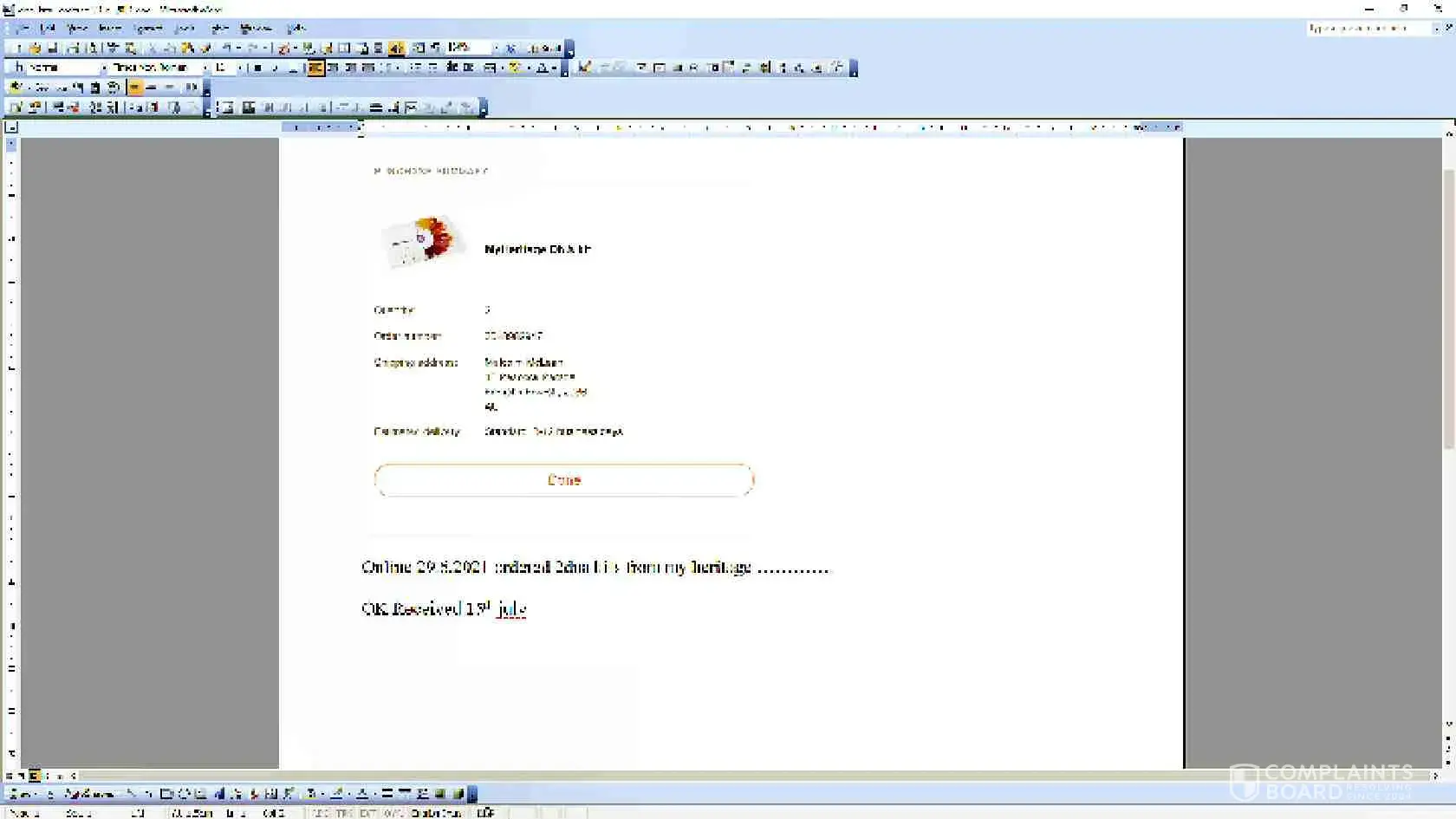Click the Open file toolbar icon
The image size is (1456, 819).
click(x=35, y=48)
